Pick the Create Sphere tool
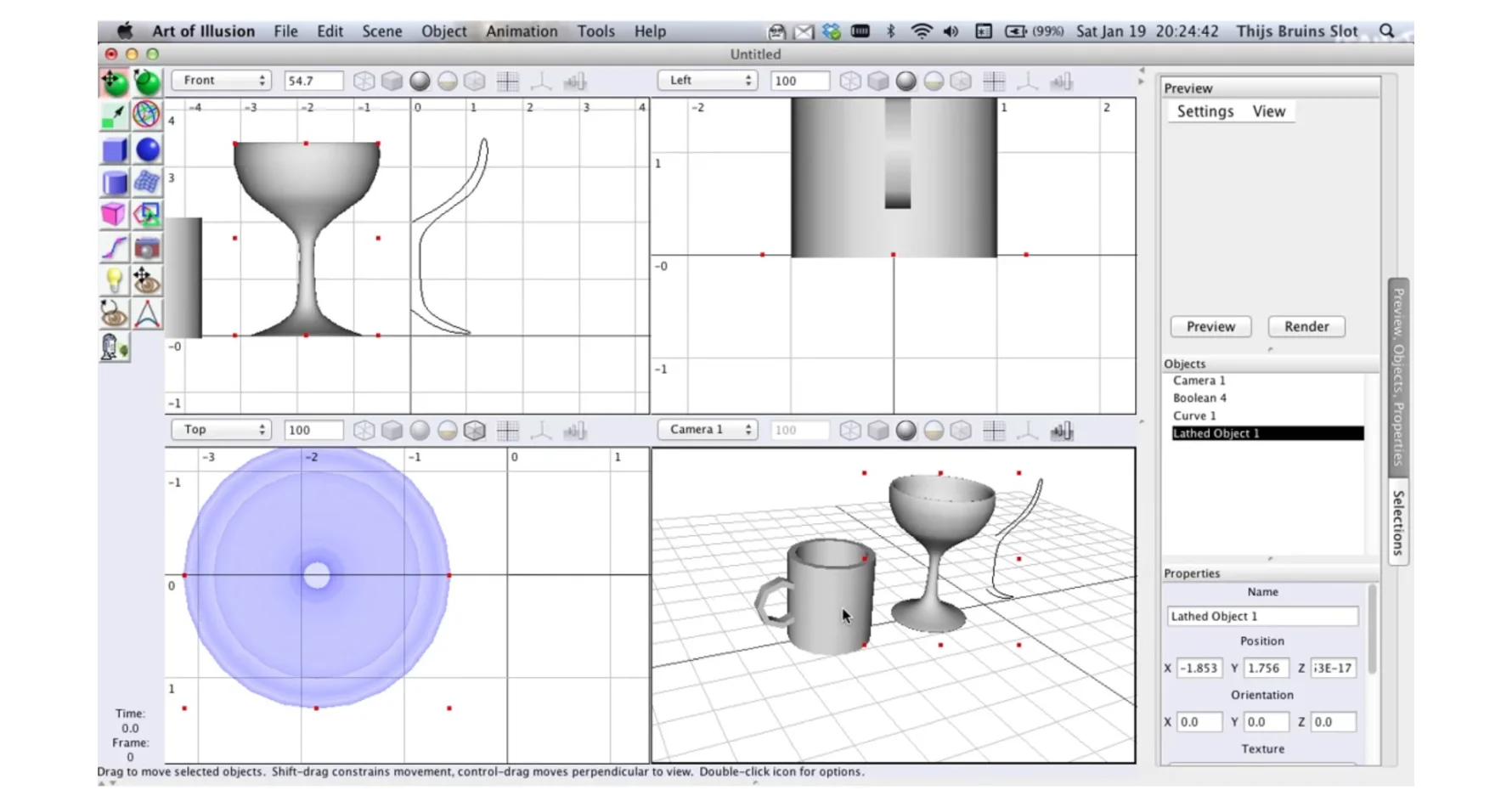 148,150
